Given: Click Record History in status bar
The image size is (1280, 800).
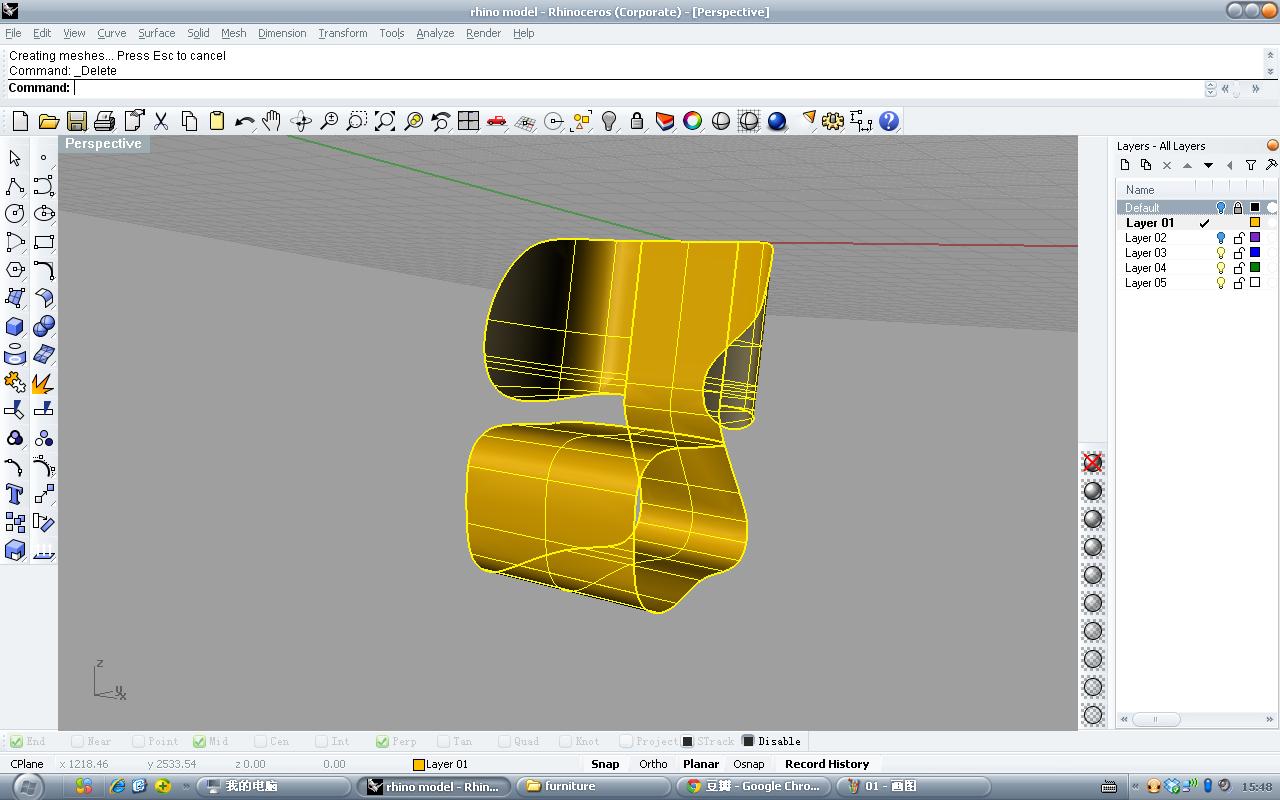Looking at the screenshot, I should tap(826, 764).
